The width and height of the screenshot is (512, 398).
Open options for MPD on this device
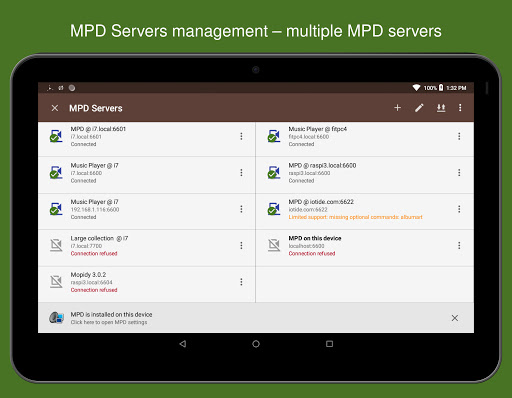[x=459, y=246]
